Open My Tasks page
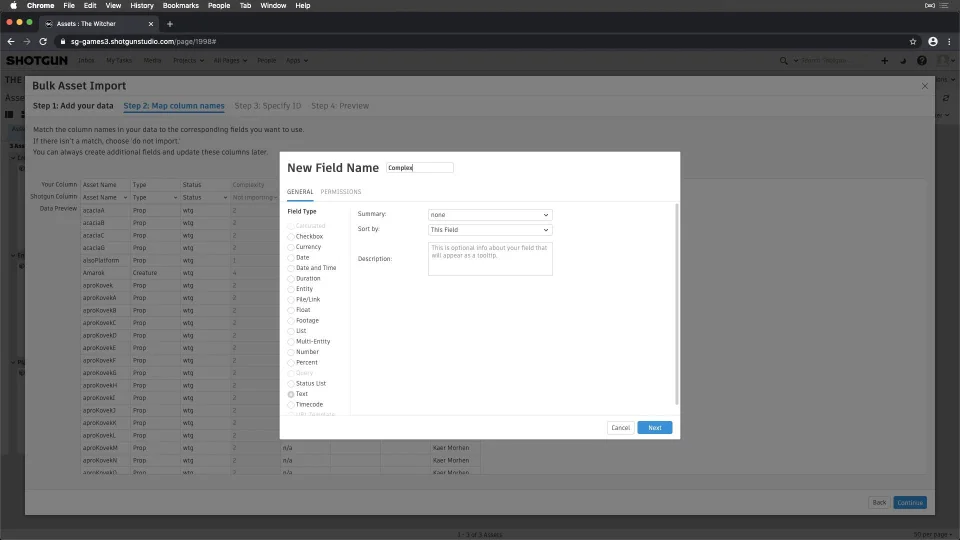 [x=119, y=61]
